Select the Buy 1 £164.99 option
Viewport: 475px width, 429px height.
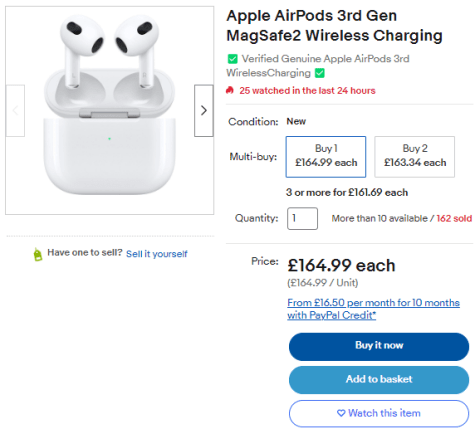(x=326, y=157)
